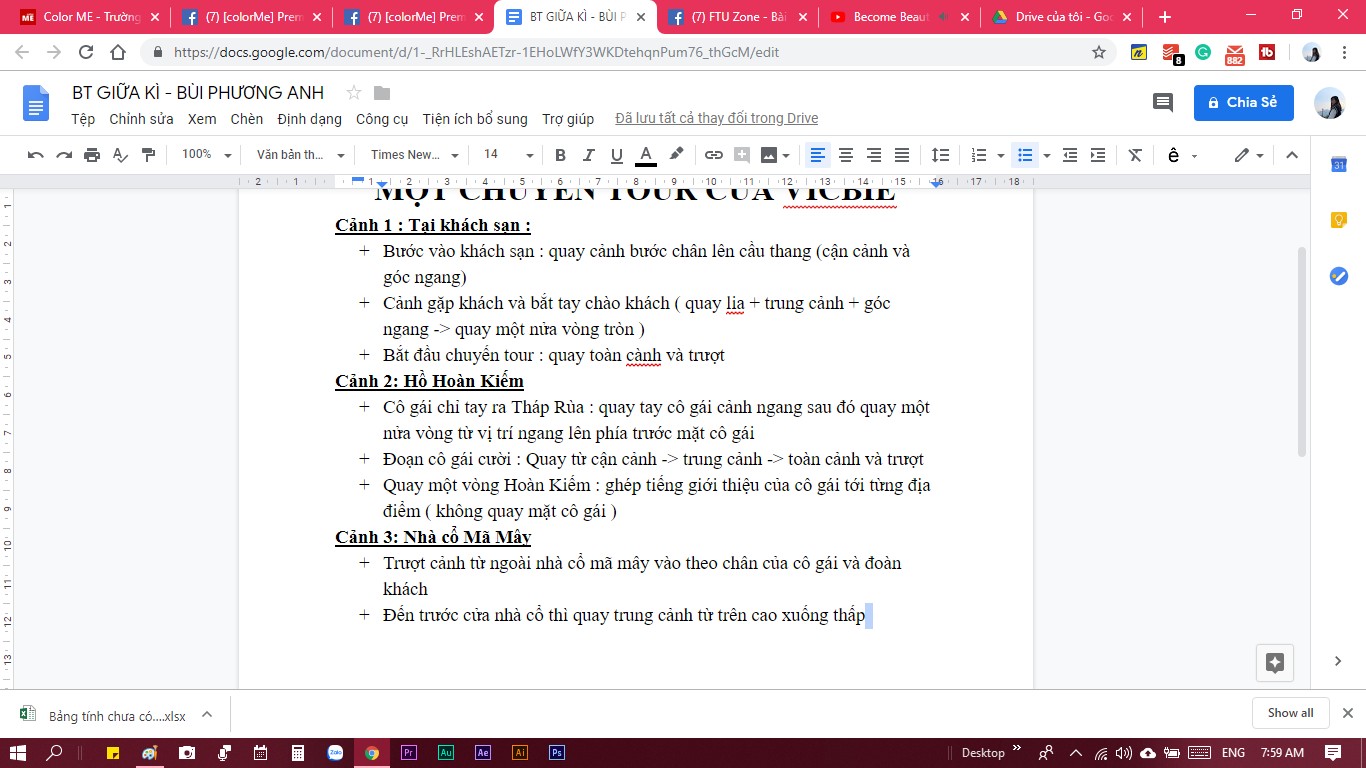Open the paragraph style dropdown 'Văn bản th...'
Screen dimensions: 1366x768
pos(300,155)
